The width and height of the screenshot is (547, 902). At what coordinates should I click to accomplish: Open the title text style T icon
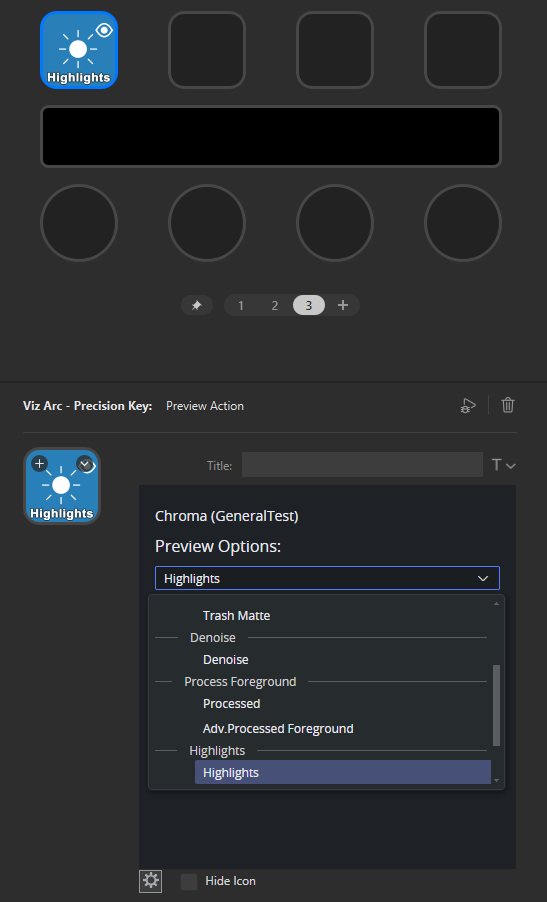pos(497,465)
